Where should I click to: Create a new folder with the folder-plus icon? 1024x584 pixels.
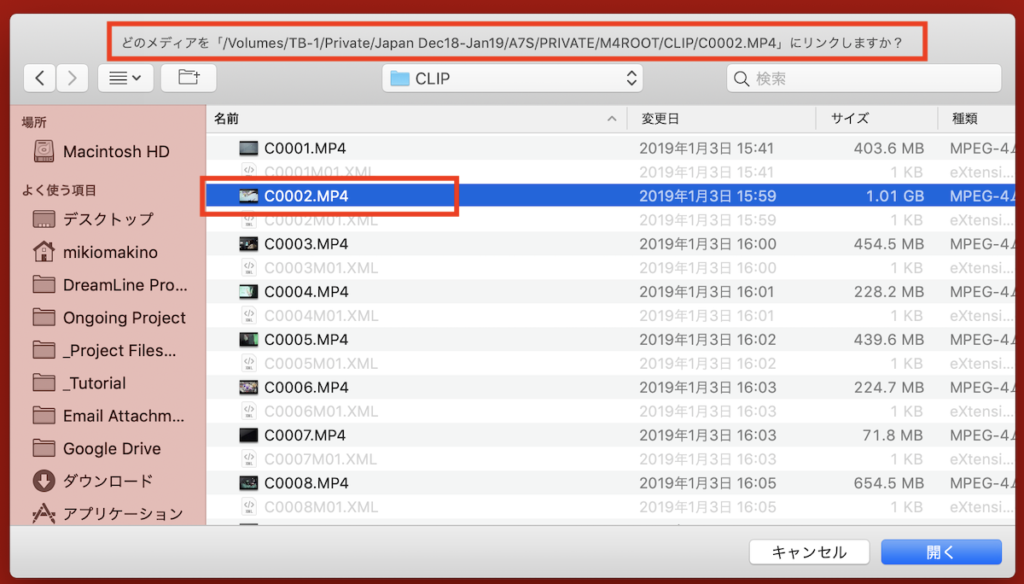(x=189, y=78)
